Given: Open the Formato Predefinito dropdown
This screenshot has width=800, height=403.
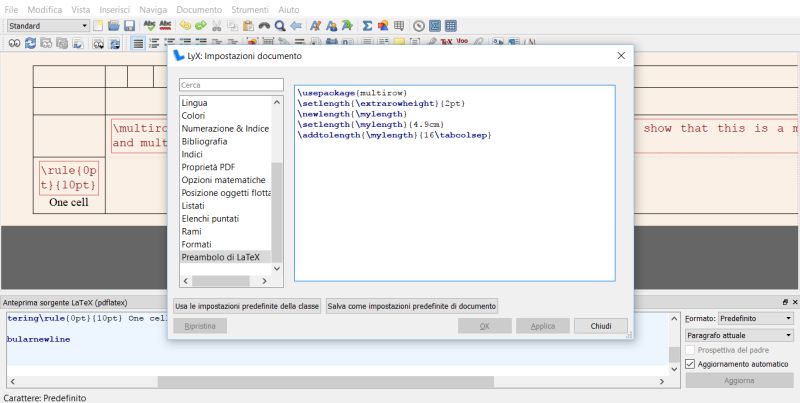Looking at the screenshot, I should [x=756, y=318].
